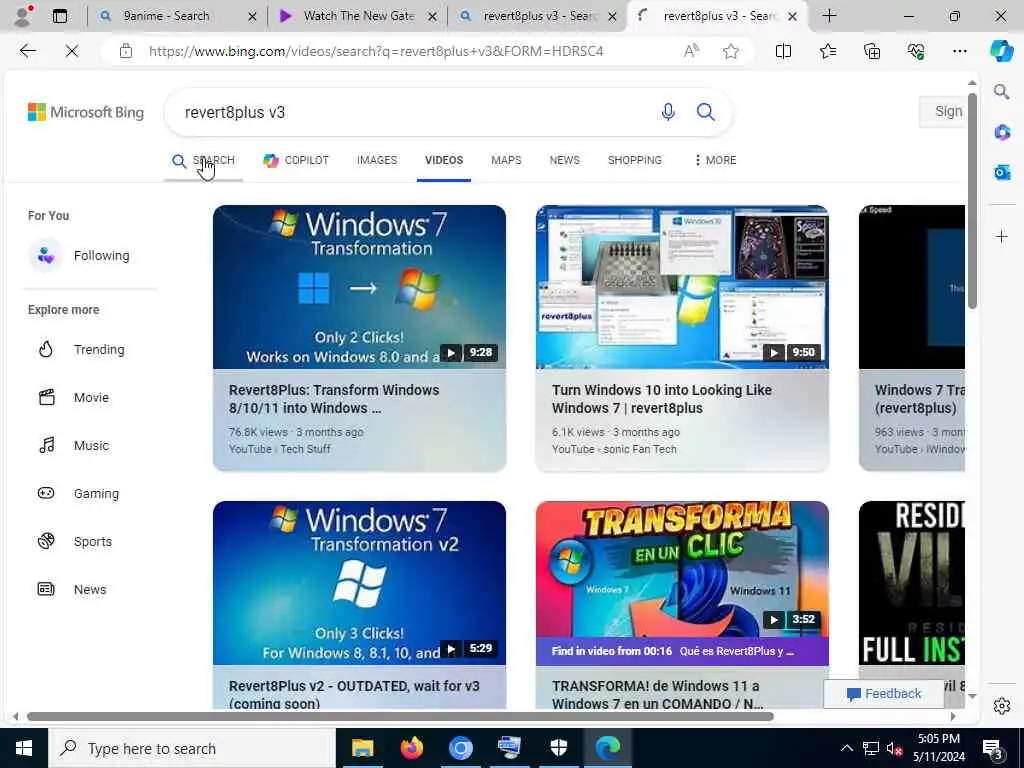Click the Sign in button
This screenshot has width=1024, height=768.
coord(942,112)
